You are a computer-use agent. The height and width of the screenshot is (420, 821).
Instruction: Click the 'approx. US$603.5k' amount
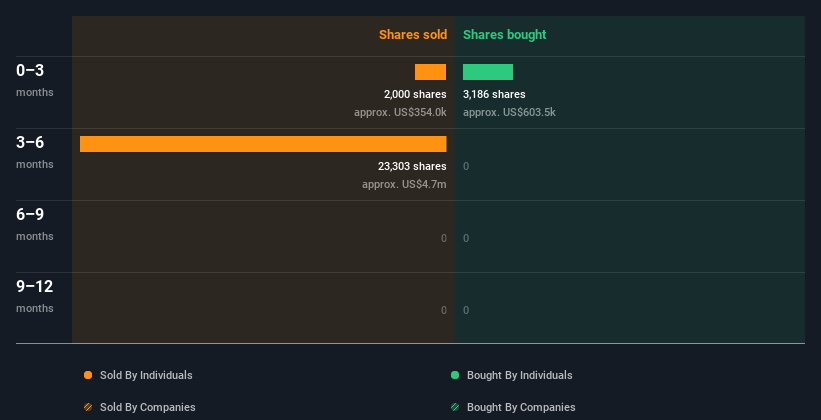[509, 113]
